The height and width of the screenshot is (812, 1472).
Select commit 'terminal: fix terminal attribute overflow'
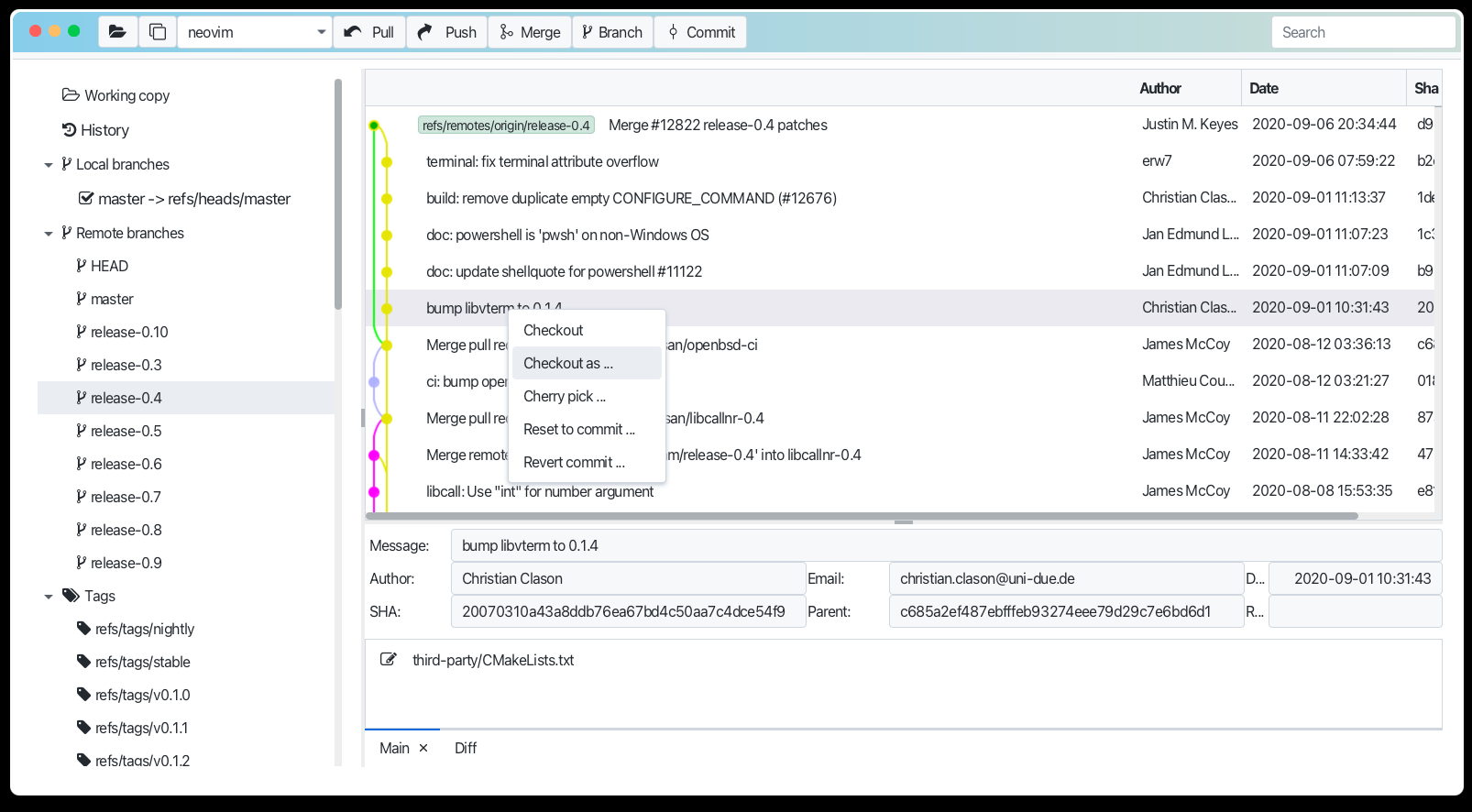[x=543, y=161]
